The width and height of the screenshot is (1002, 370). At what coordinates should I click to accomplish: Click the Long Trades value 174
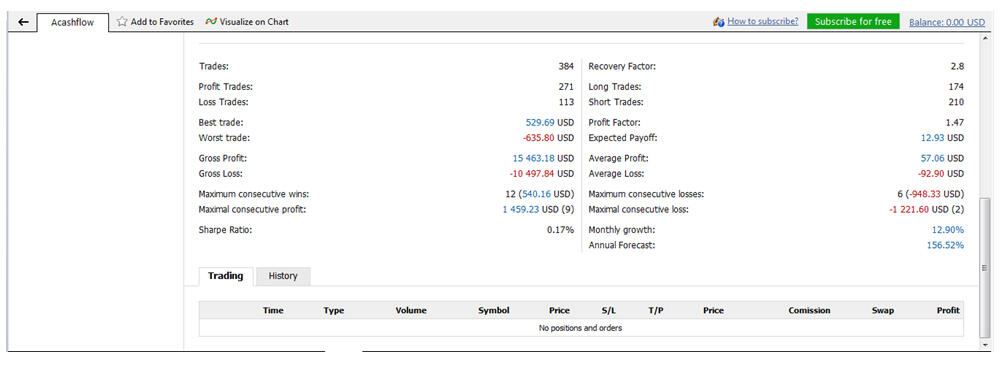click(x=956, y=87)
